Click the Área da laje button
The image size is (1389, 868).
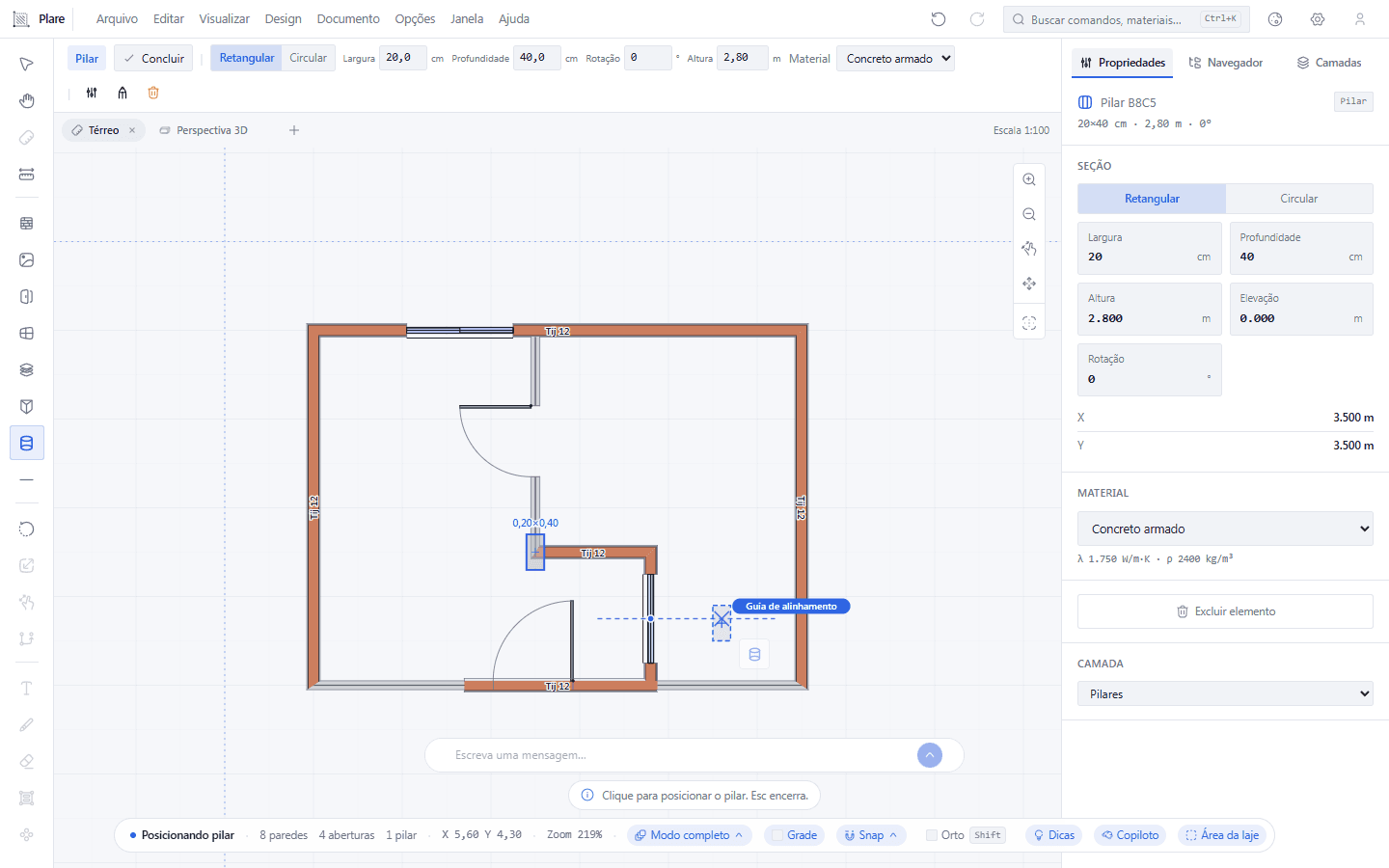click(x=1222, y=835)
